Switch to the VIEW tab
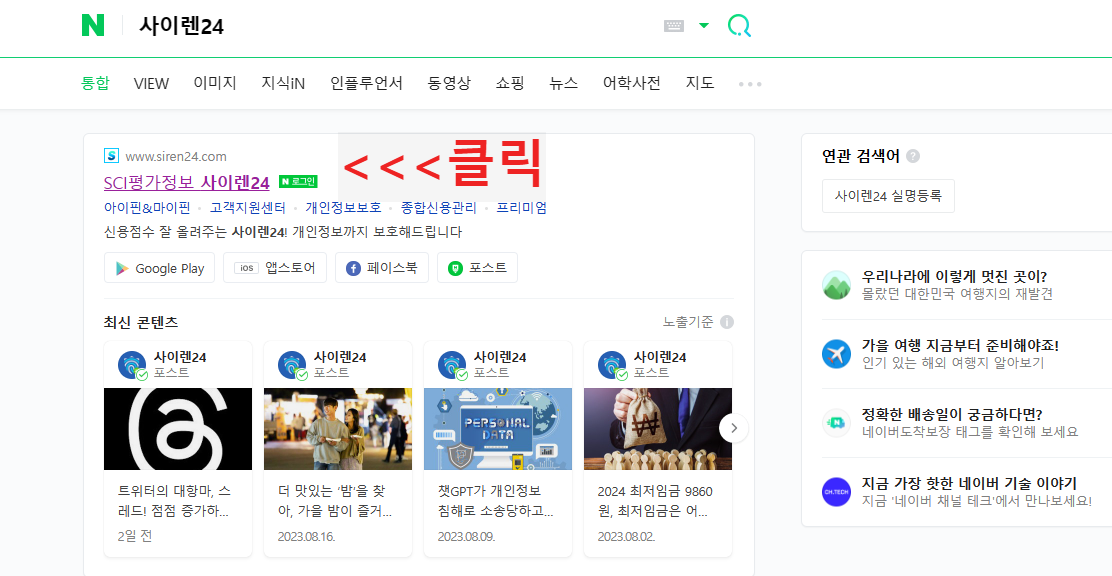 (151, 84)
